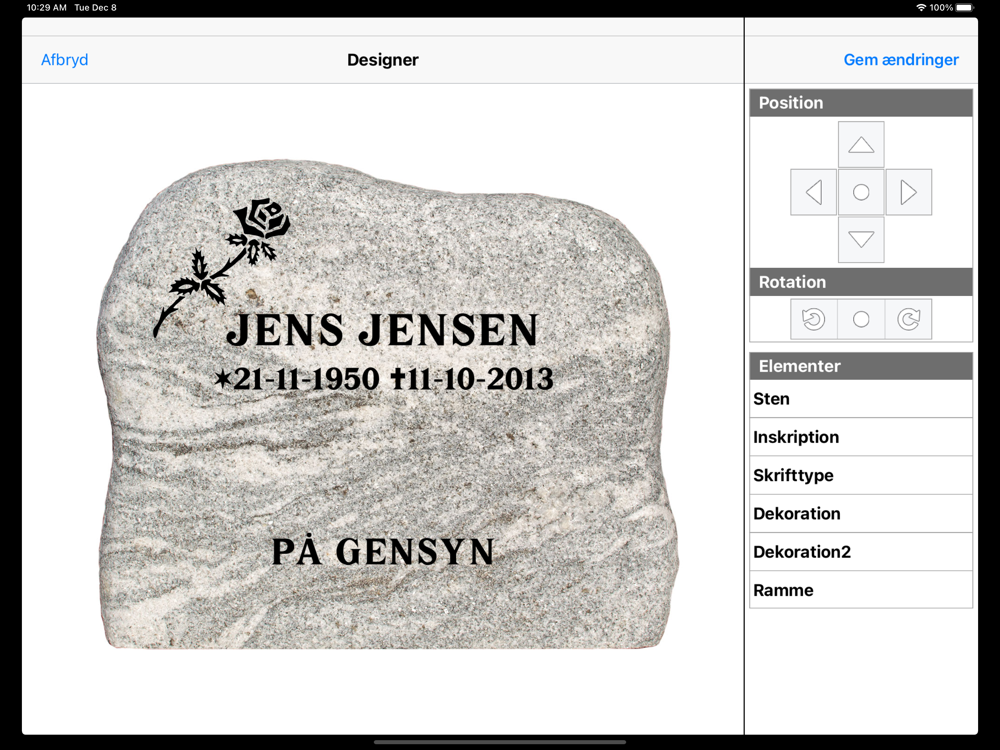
Task: Tap the Elementer section header
Action: (861, 366)
